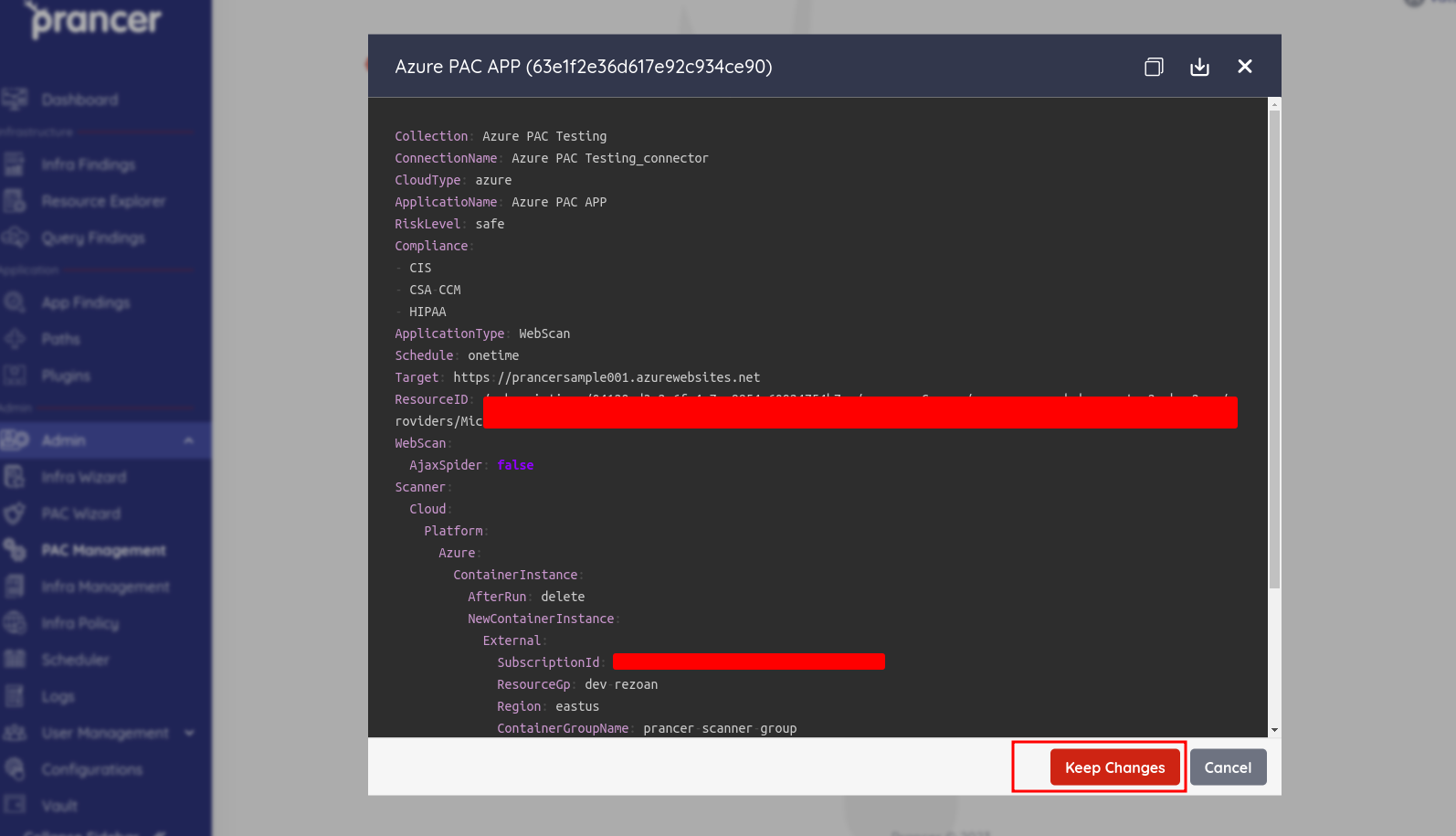Click the Configurations sidebar icon

click(15, 769)
